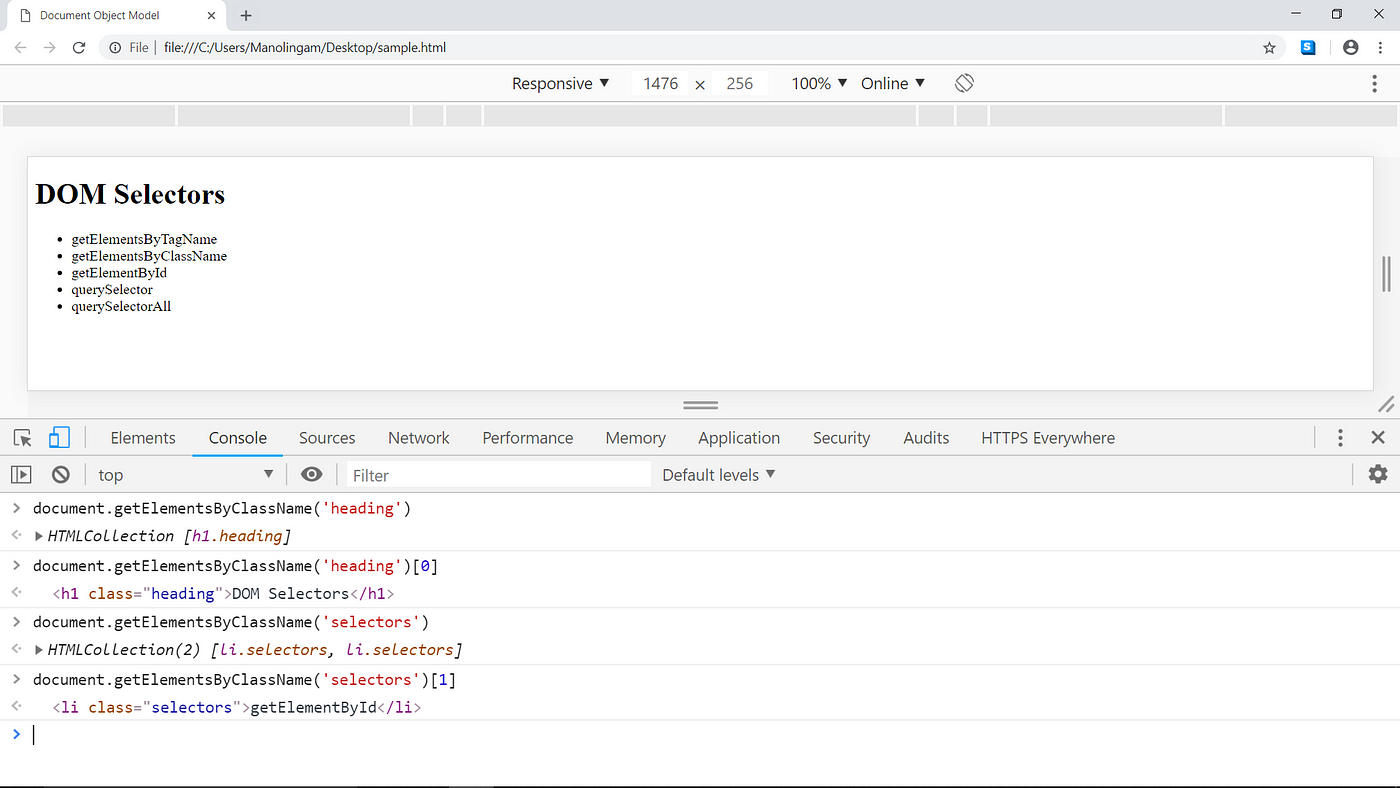Reload the sample.html page
1400x788 pixels.
tap(79, 47)
